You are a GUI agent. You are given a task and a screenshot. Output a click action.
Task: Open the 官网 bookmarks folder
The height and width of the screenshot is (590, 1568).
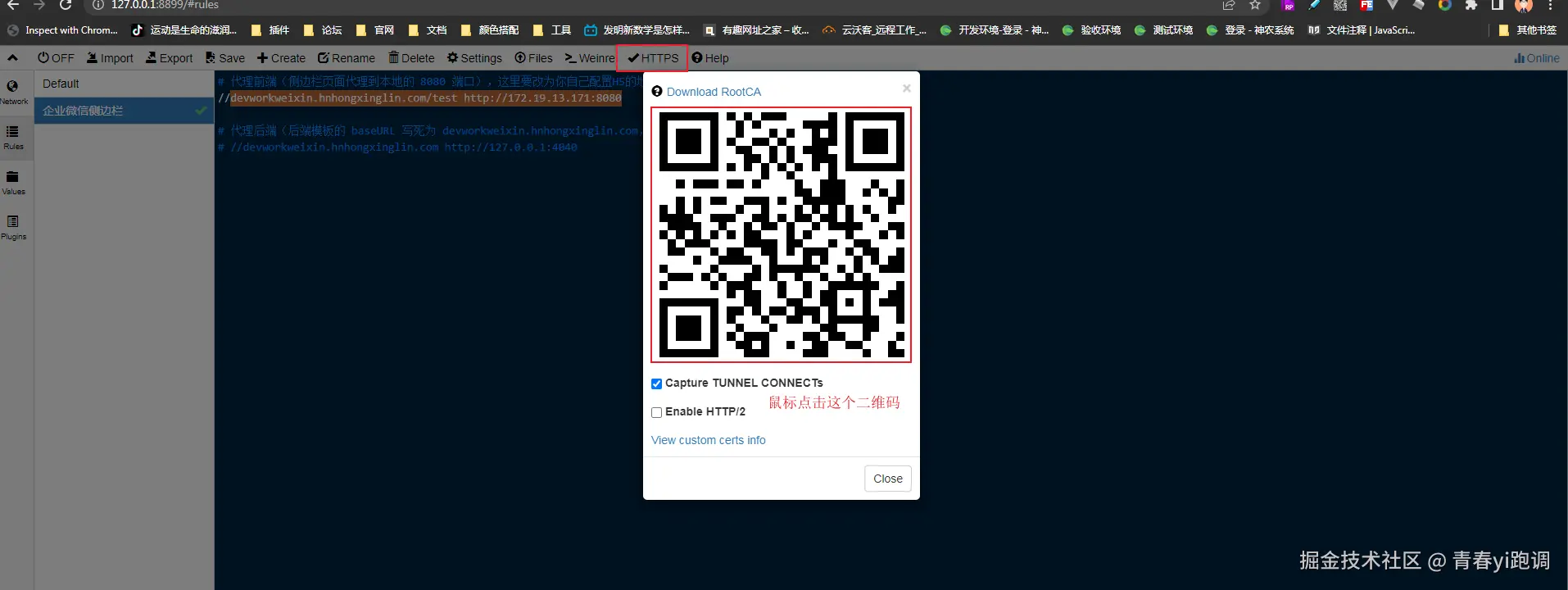(374, 30)
